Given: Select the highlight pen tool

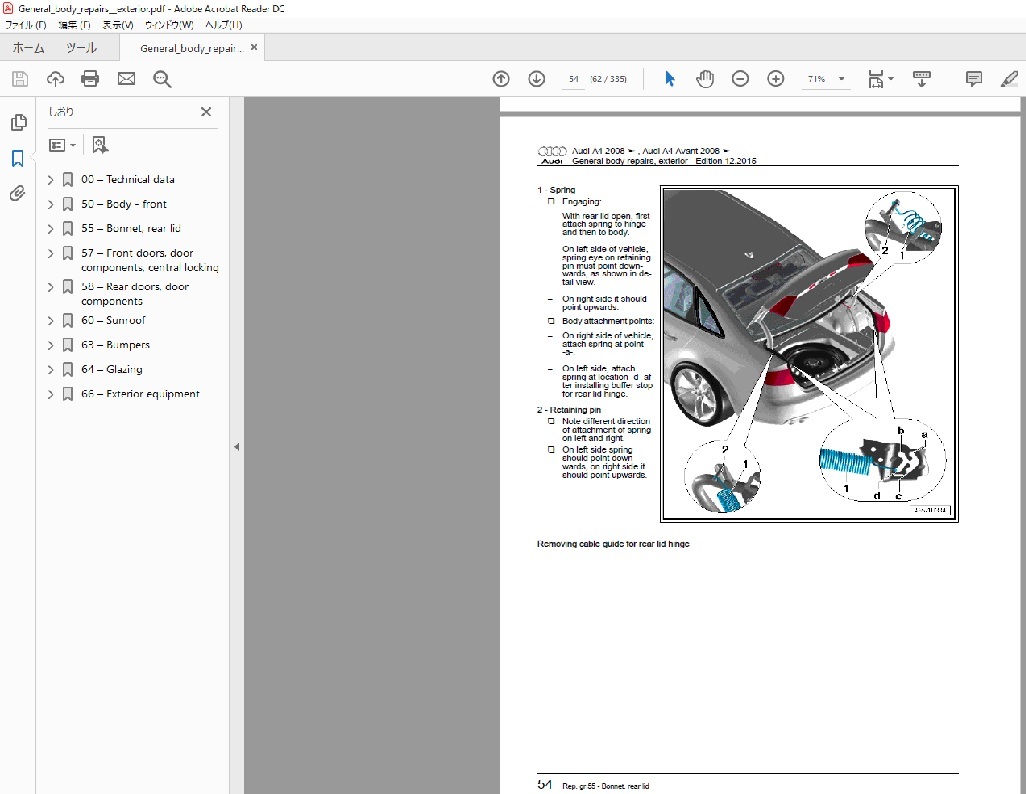Looking at the screenshot, I should click(x=1010, y=79).
